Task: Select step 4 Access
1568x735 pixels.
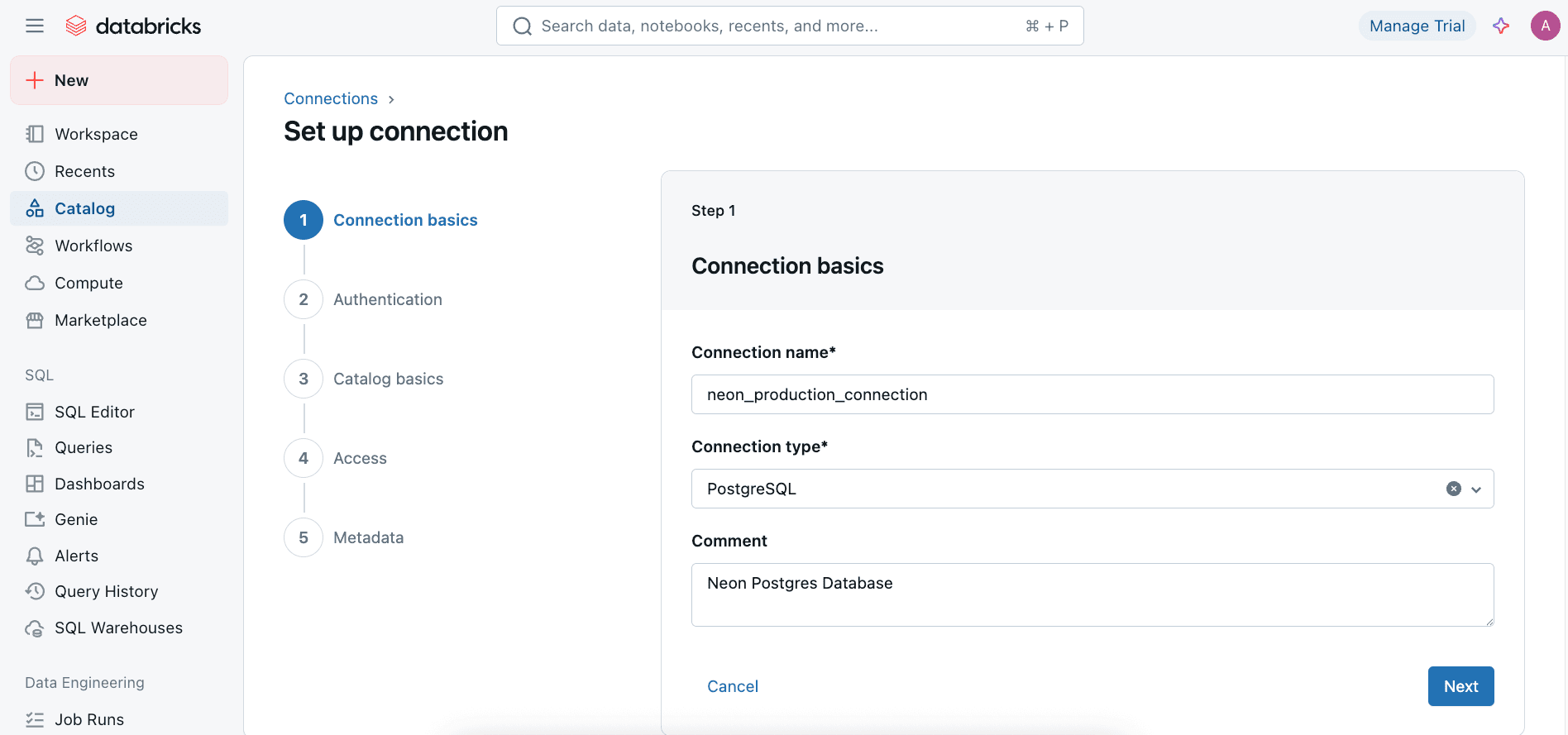Action: (336, 458)
